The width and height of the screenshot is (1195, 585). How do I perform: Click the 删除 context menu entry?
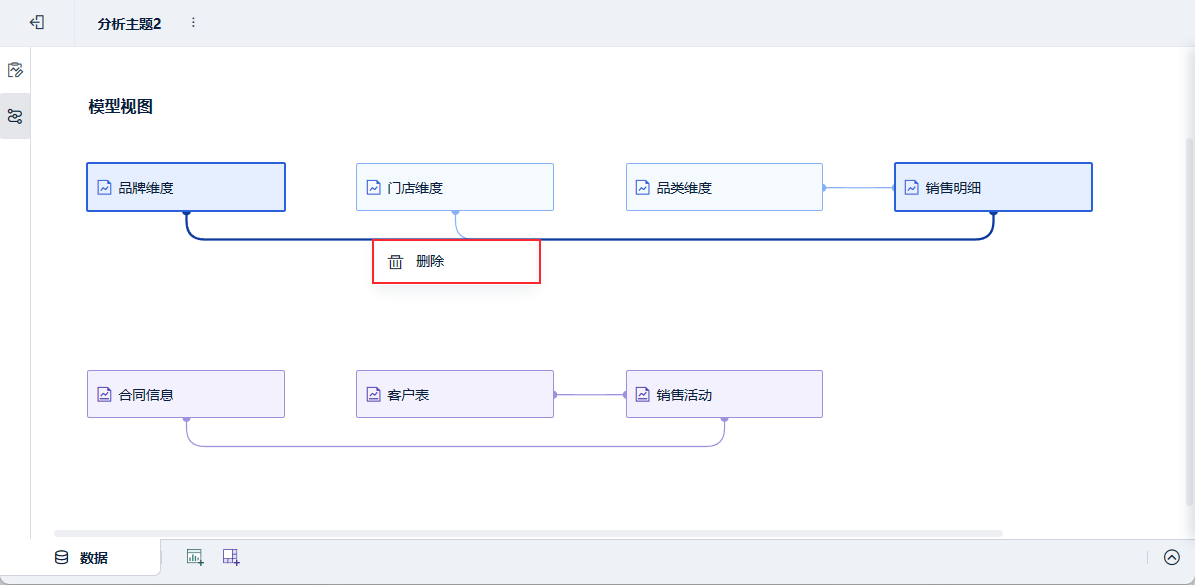431,262
